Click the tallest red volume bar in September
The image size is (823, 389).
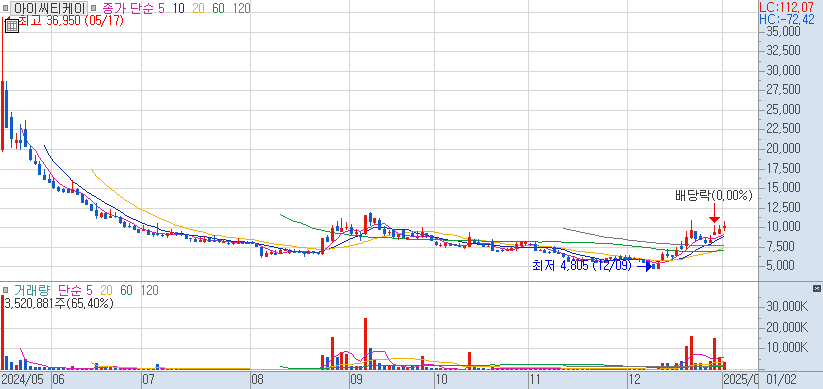click(x=365, y=343)
